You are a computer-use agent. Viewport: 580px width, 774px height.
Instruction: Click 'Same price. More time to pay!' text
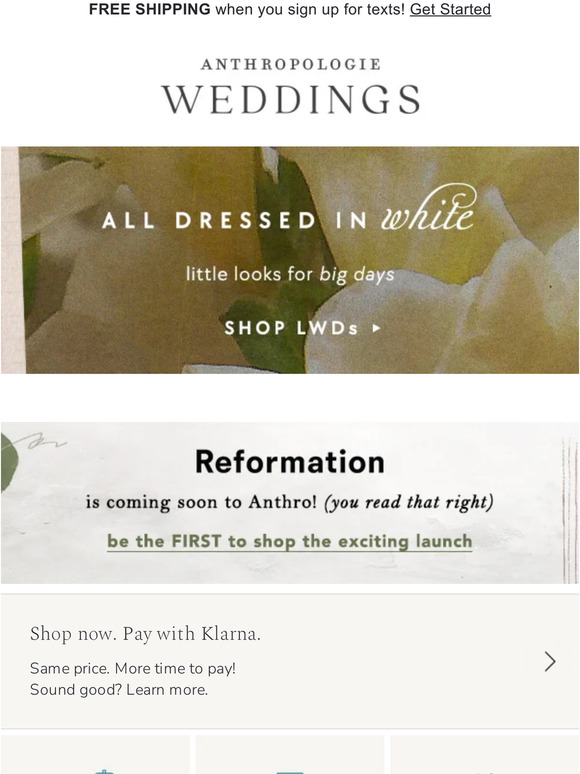click(x=133, y=668)
